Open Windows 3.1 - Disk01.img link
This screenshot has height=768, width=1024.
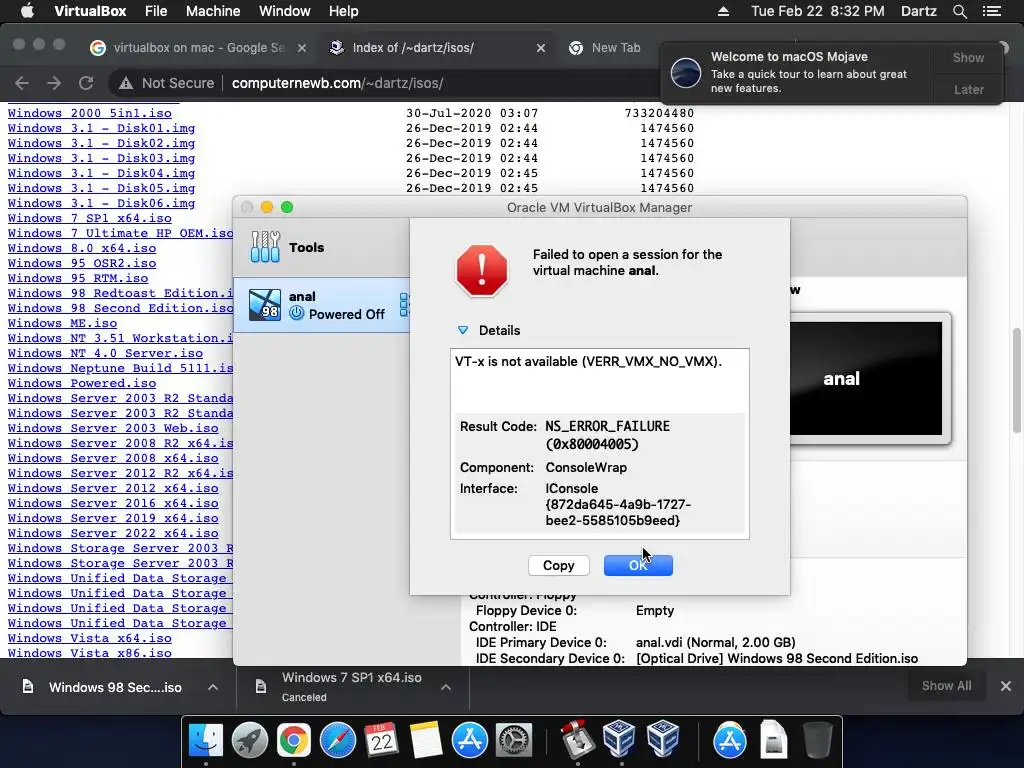[x=101, y=128]
